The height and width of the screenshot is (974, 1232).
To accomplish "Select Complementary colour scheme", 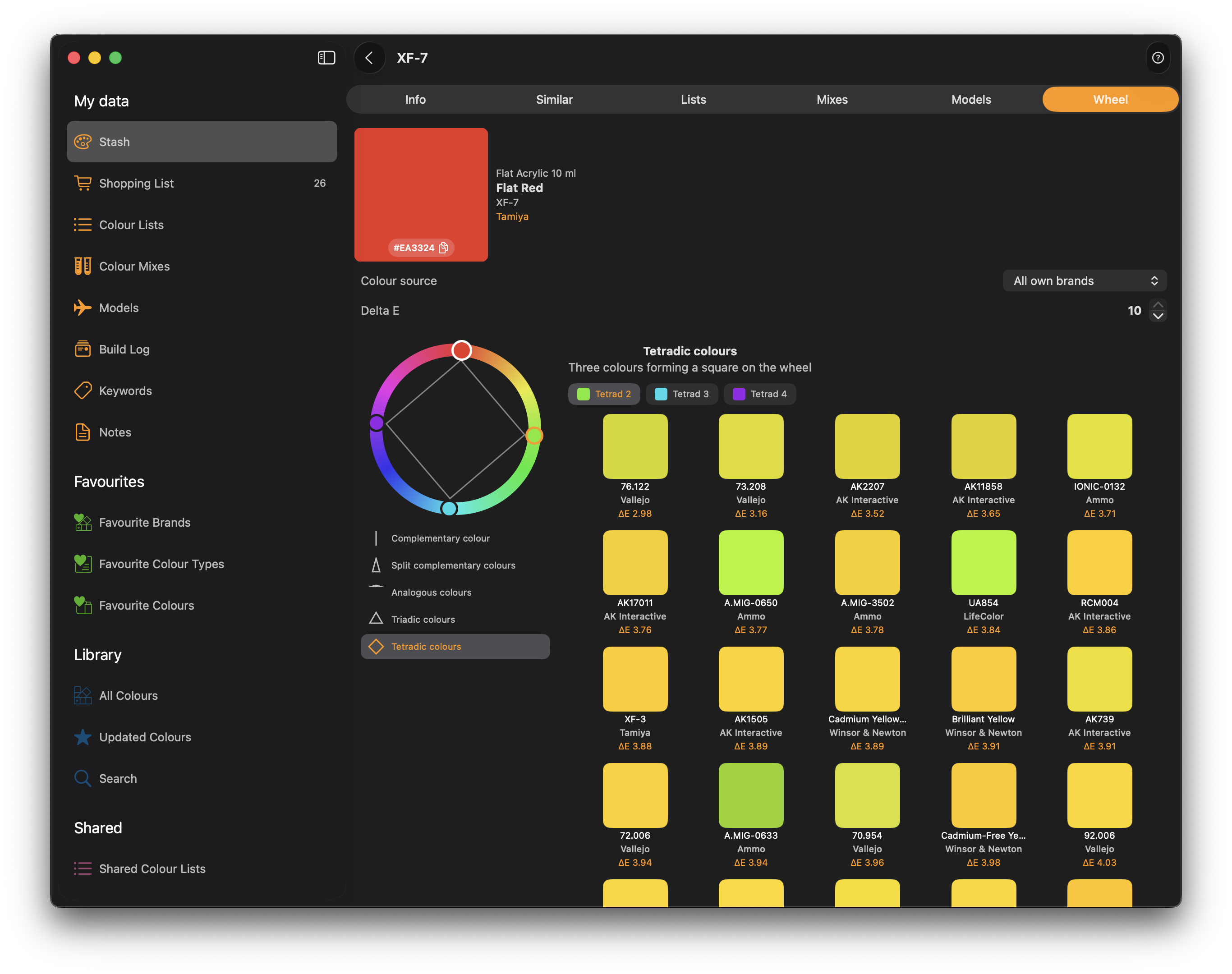I will click(455, 538).
